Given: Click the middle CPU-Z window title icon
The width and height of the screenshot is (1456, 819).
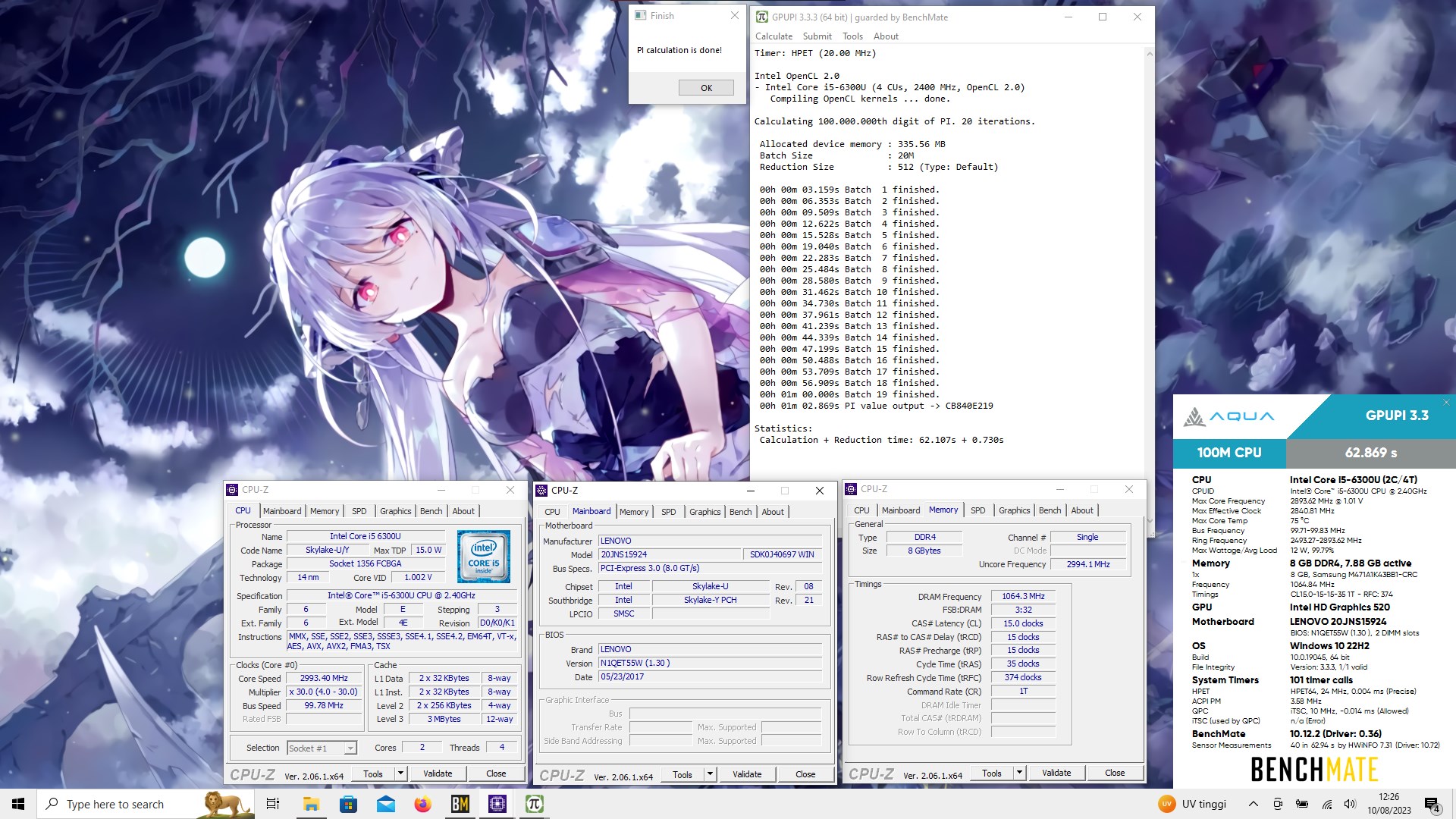Looking at the screenshot, I should [x=542, y=491].
